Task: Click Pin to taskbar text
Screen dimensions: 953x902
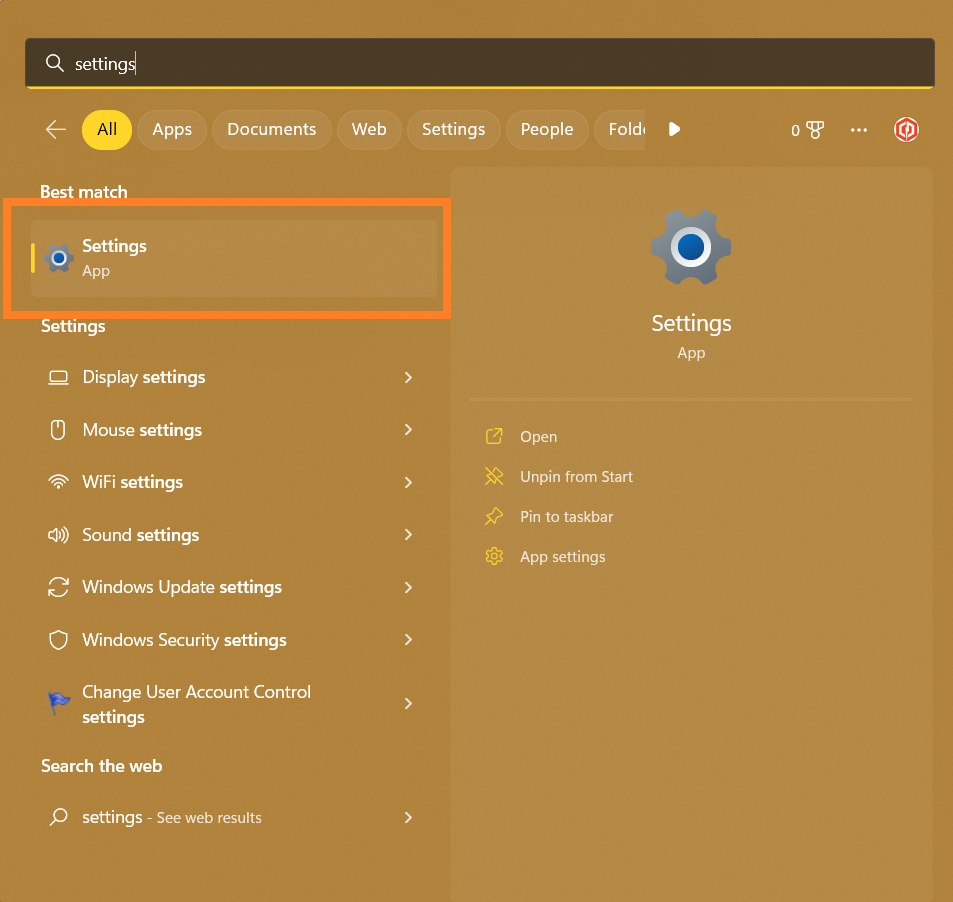Action: 566,517
